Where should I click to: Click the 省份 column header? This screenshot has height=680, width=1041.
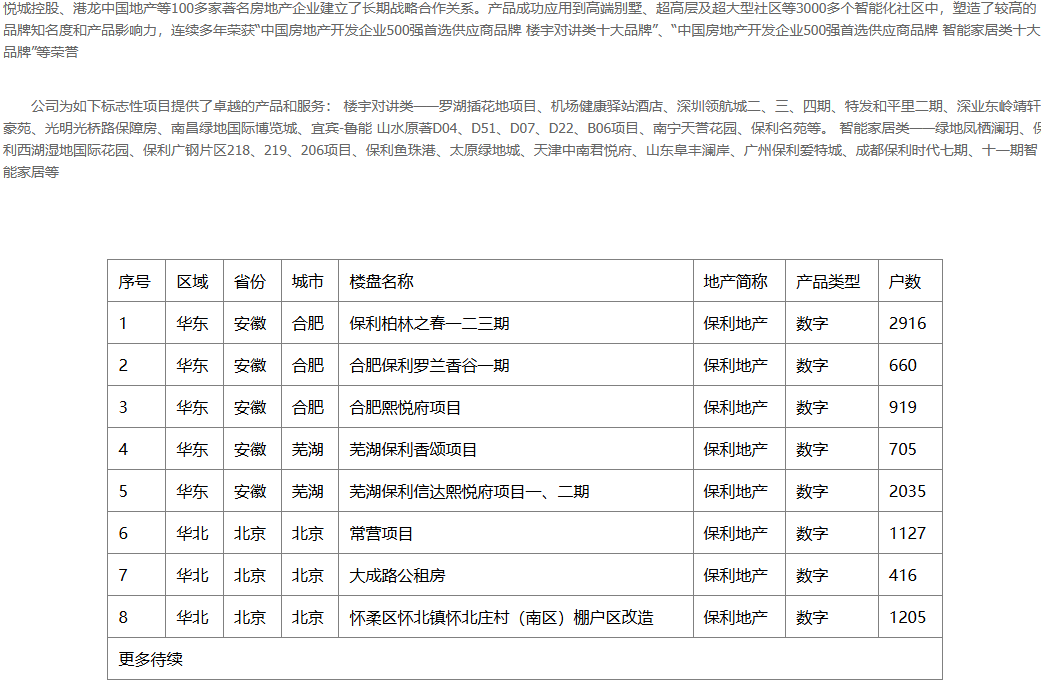coord(250,282)
